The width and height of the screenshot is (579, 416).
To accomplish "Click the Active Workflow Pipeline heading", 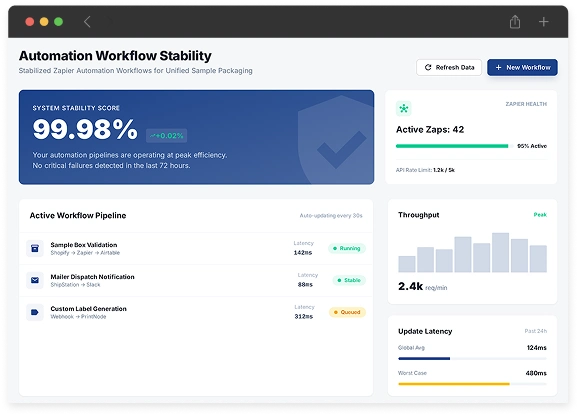I will 78,216.
